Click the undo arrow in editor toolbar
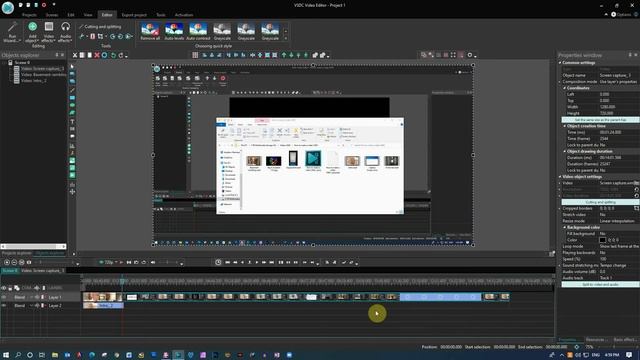The width and height of the screenshot is (640, 360). 113,55
